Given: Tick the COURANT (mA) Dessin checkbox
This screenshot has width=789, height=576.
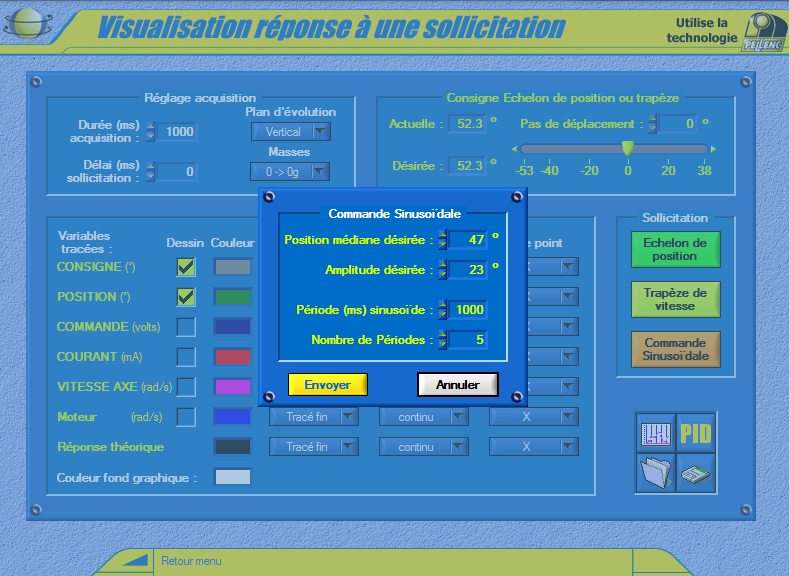Looking at the screenshot, I should click(x=186, y=357).
